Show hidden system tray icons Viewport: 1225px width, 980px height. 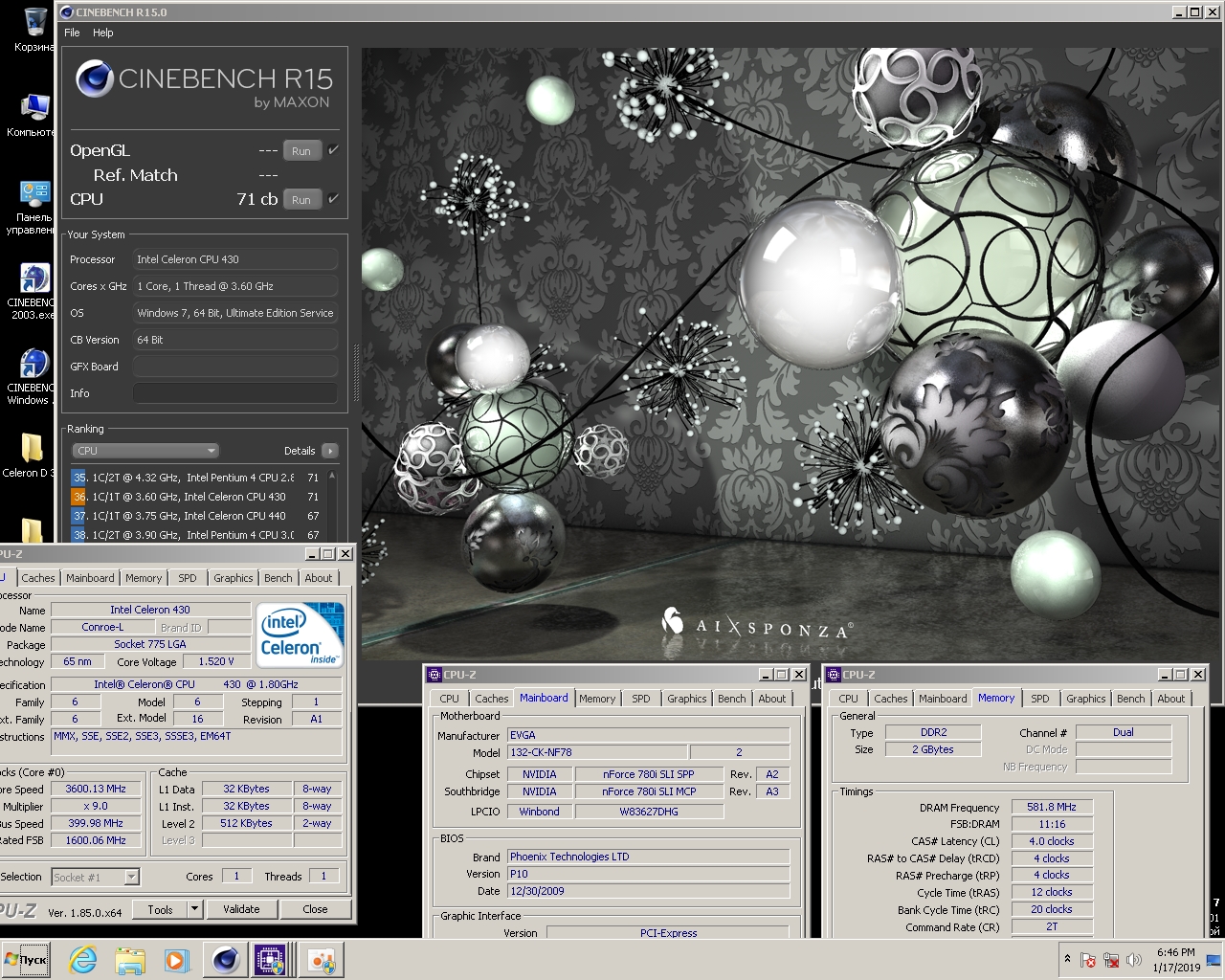[1067, 959]
